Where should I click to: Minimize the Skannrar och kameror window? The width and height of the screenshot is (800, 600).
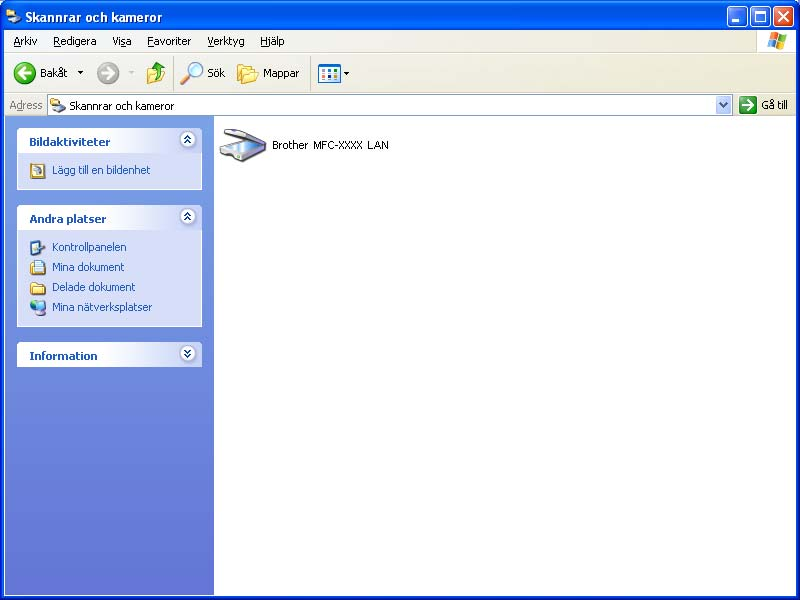coord(737,17)
